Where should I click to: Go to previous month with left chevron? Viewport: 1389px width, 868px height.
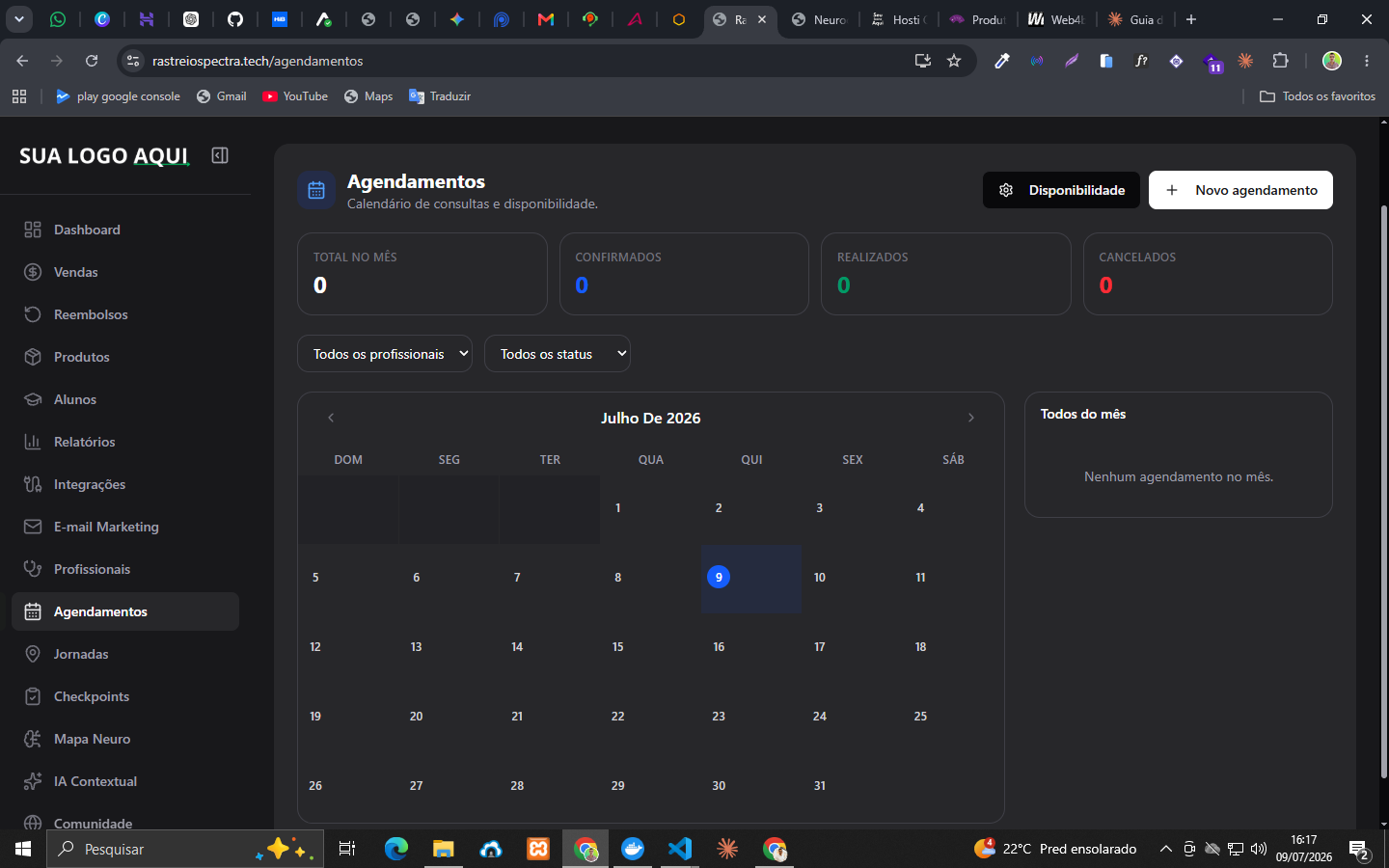coord(331,418)
